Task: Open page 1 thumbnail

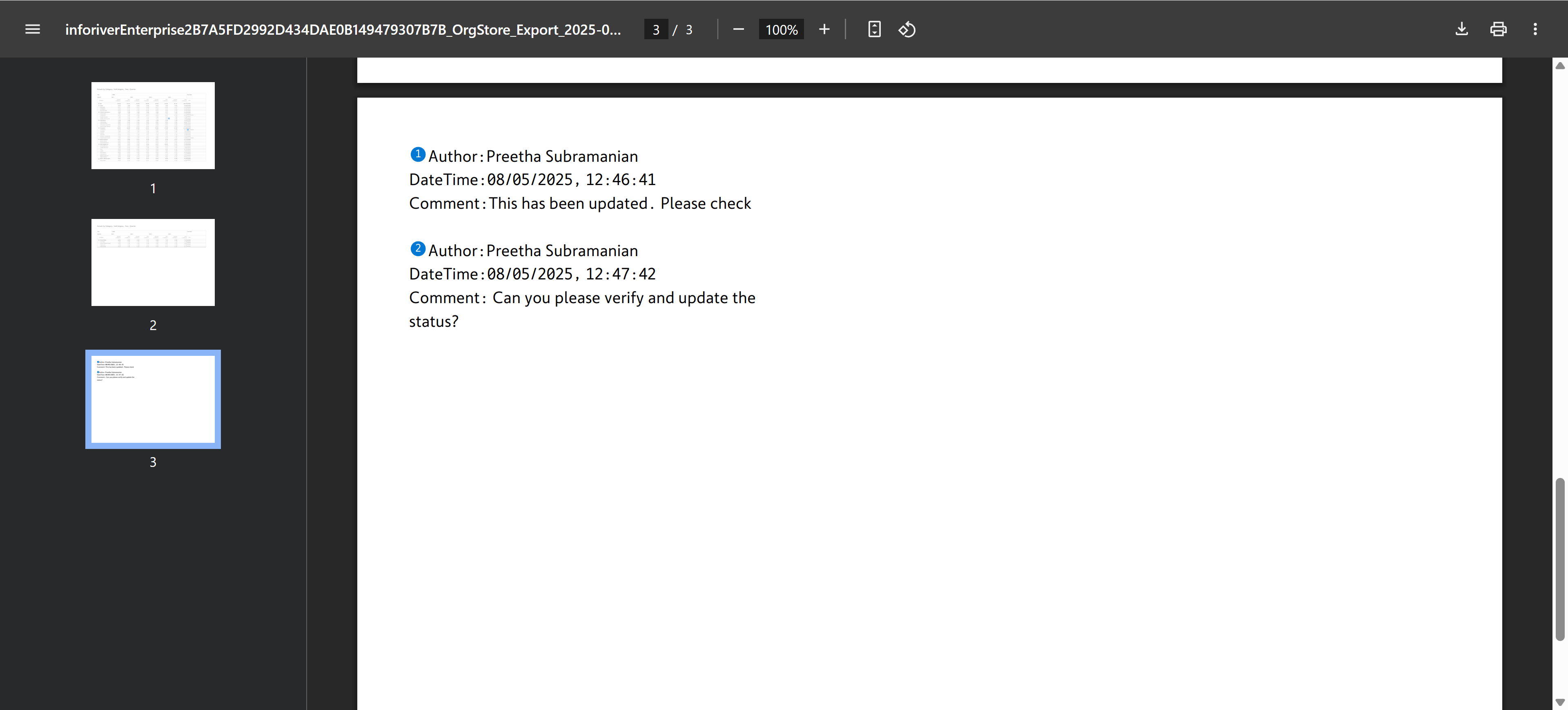Action: click(x=153, y=125)
